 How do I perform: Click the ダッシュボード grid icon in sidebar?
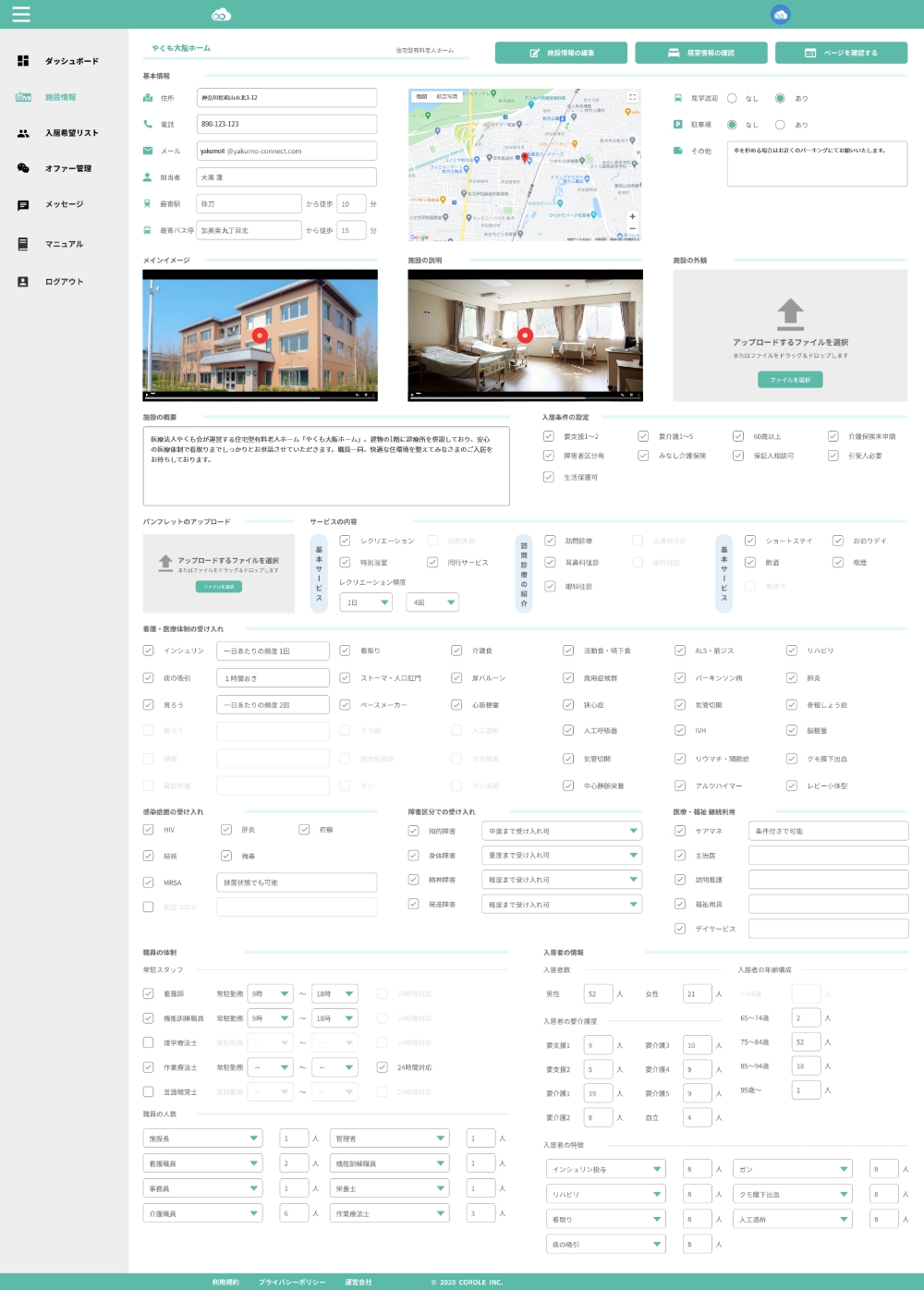(23, 61)
